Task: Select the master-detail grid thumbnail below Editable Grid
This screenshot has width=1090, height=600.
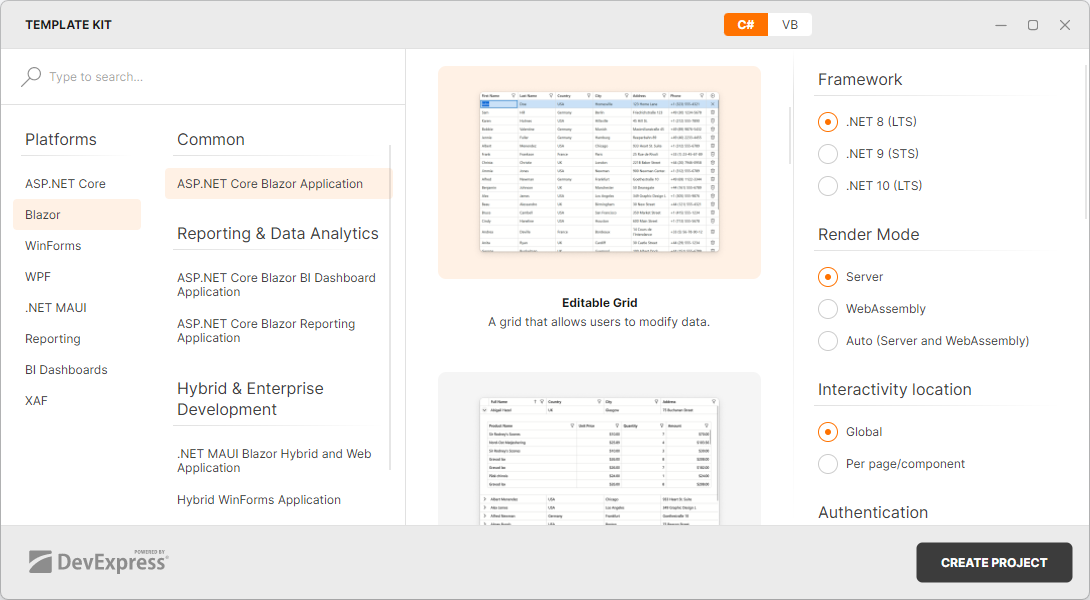Action: coord(599,449)
